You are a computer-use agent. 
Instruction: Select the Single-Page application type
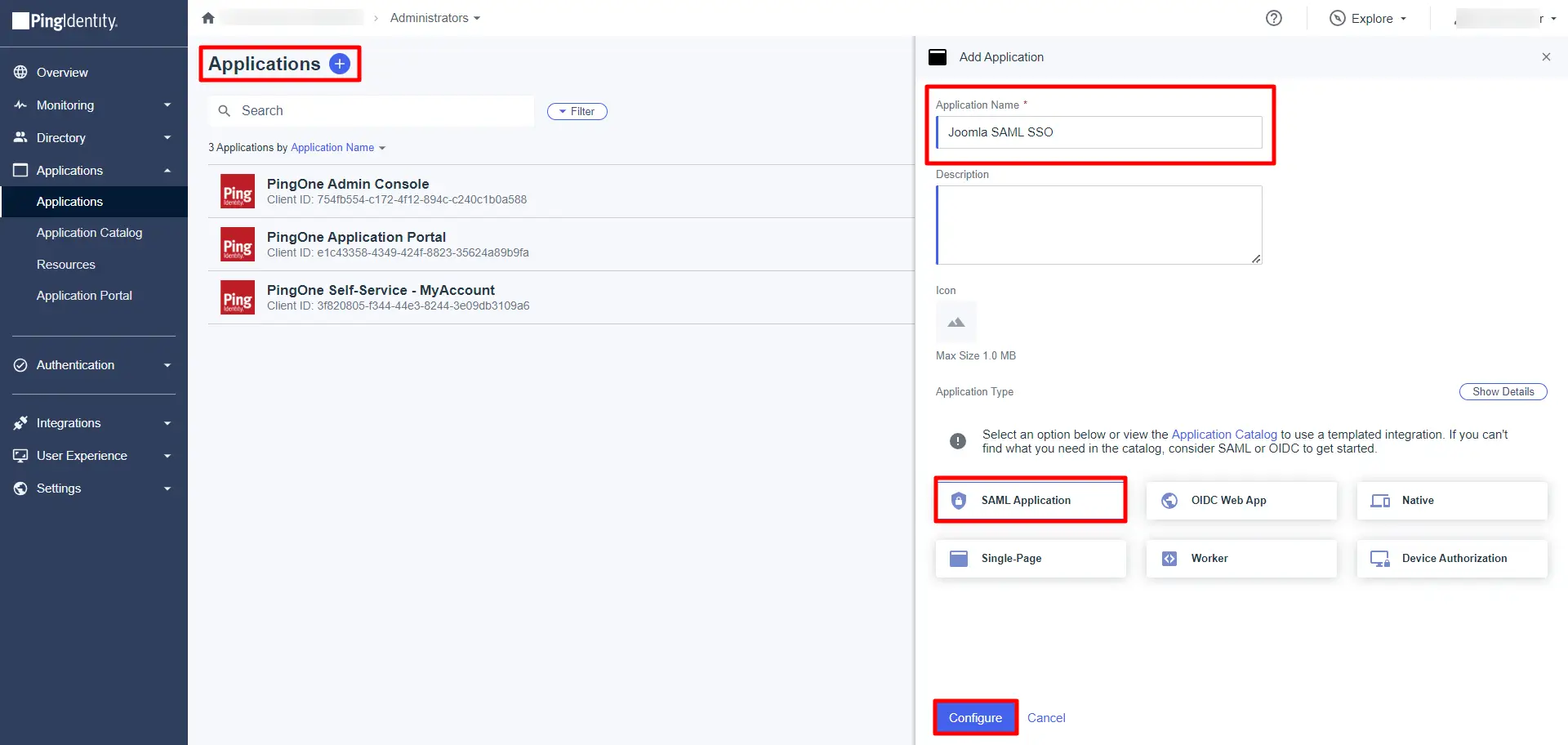(x=1031, y=559)
